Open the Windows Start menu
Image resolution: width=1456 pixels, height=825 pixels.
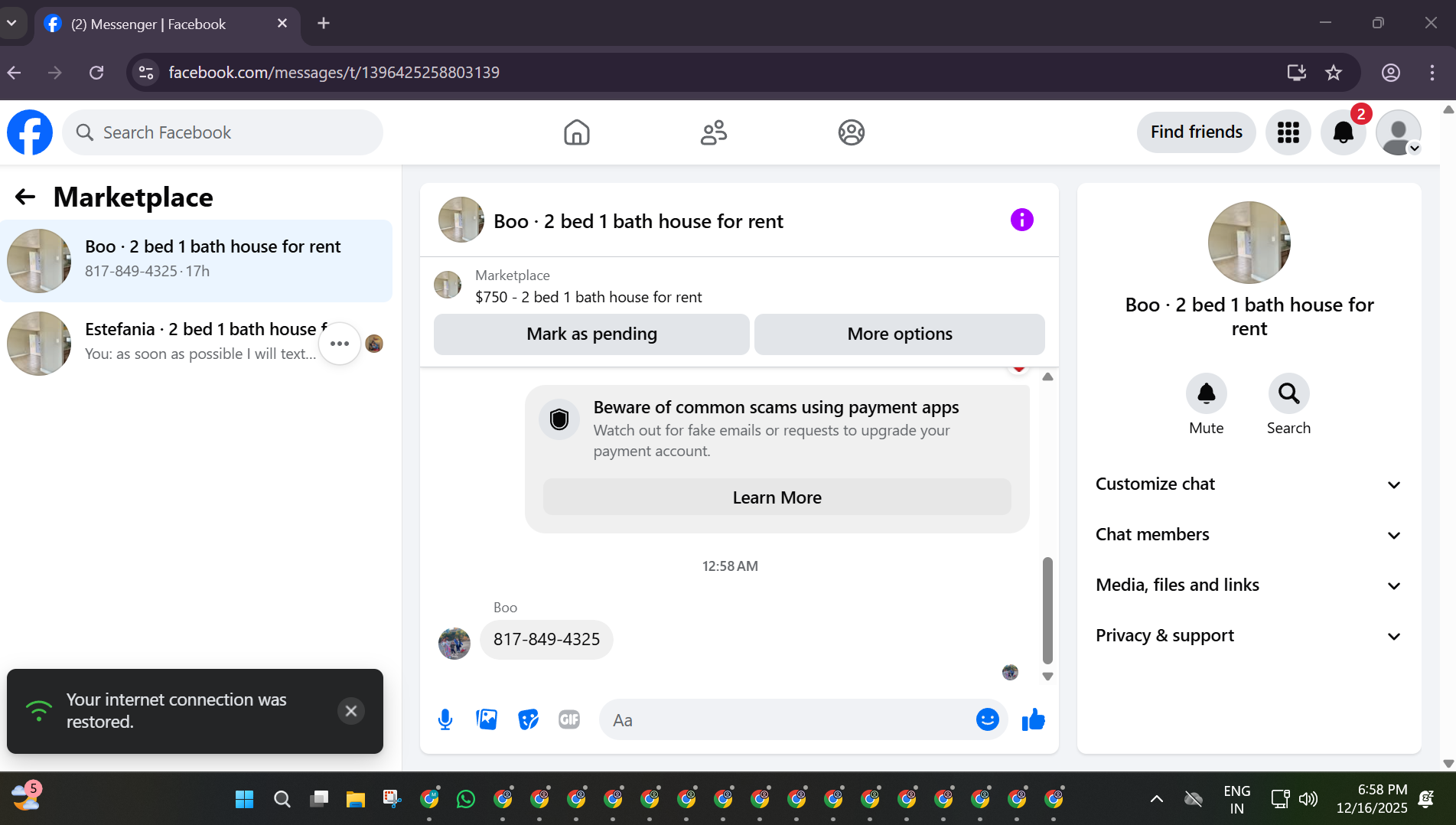245,800
